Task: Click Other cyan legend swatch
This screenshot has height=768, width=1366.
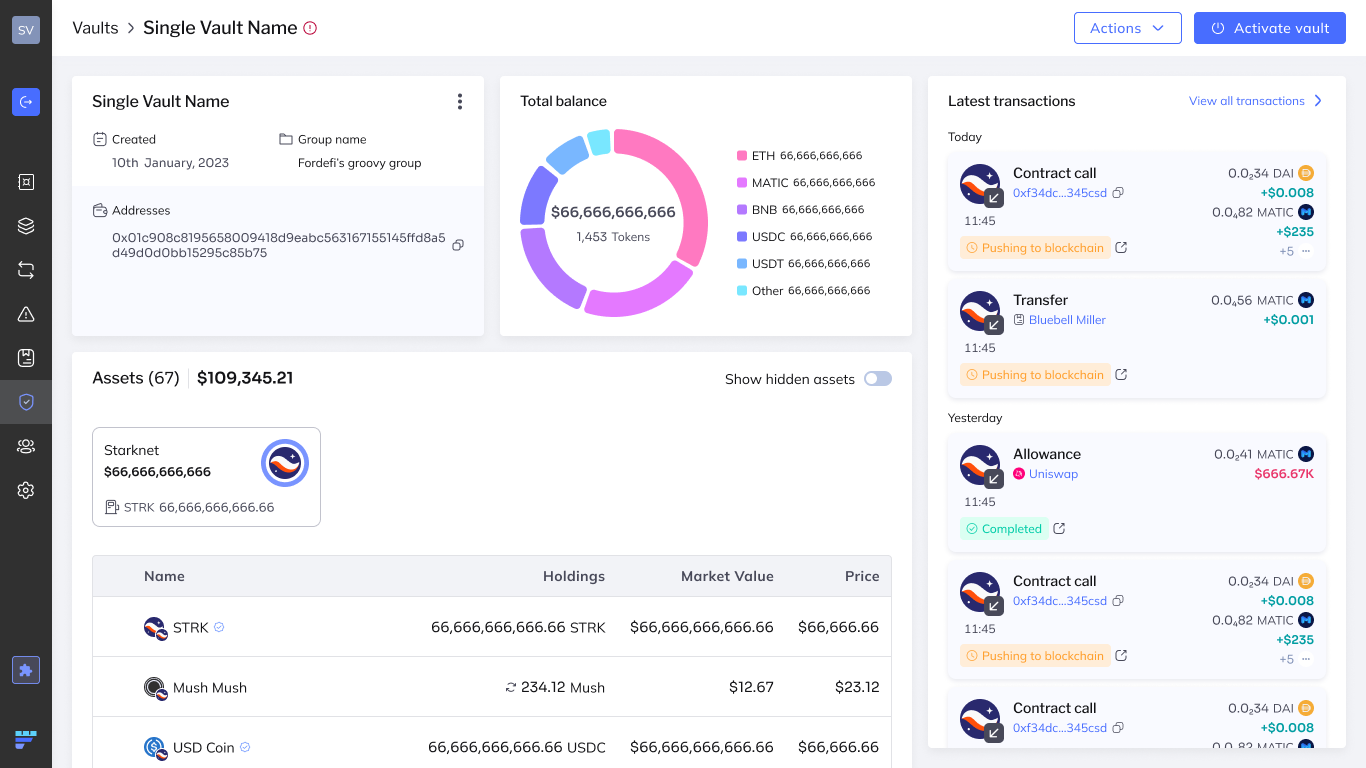Action: coord(742,291)
